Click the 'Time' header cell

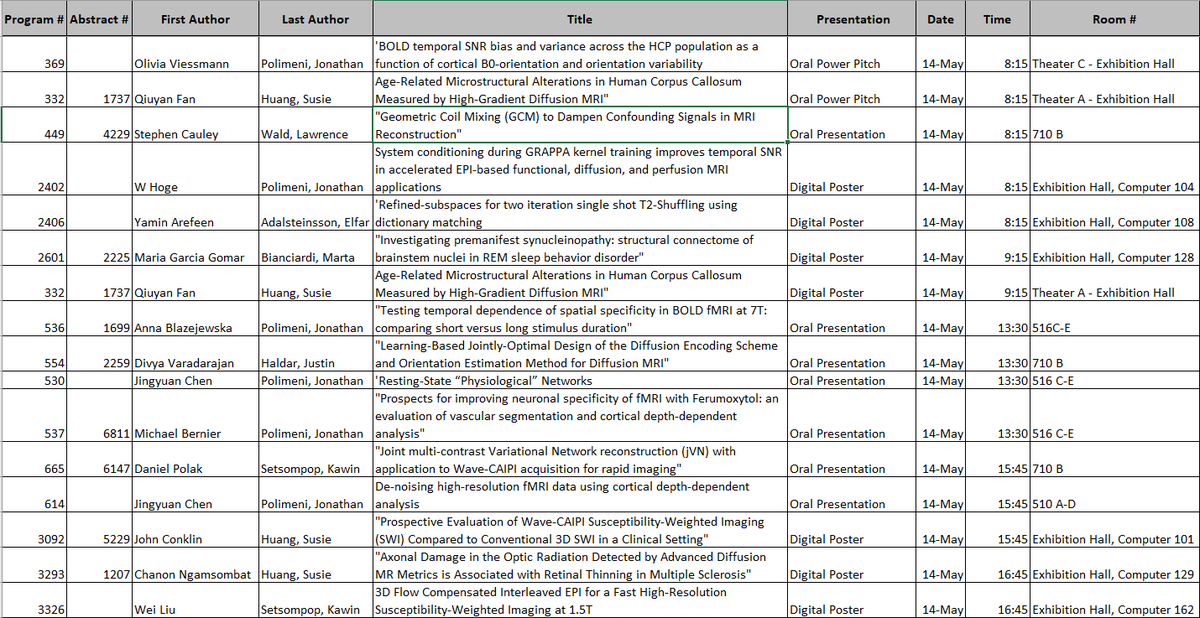[996, 19]
